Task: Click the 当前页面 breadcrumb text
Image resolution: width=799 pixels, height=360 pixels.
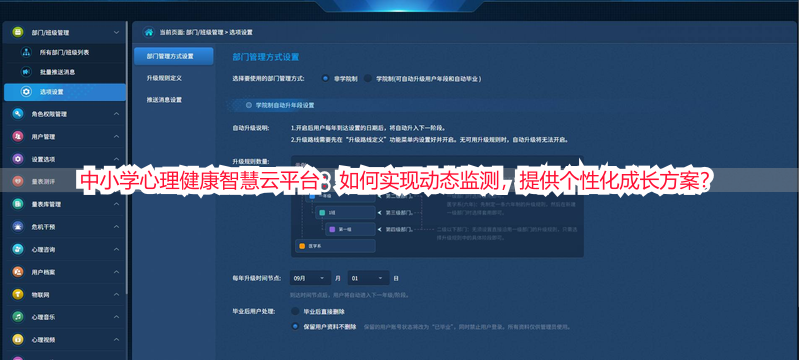Action: click(x=205, y=32)
